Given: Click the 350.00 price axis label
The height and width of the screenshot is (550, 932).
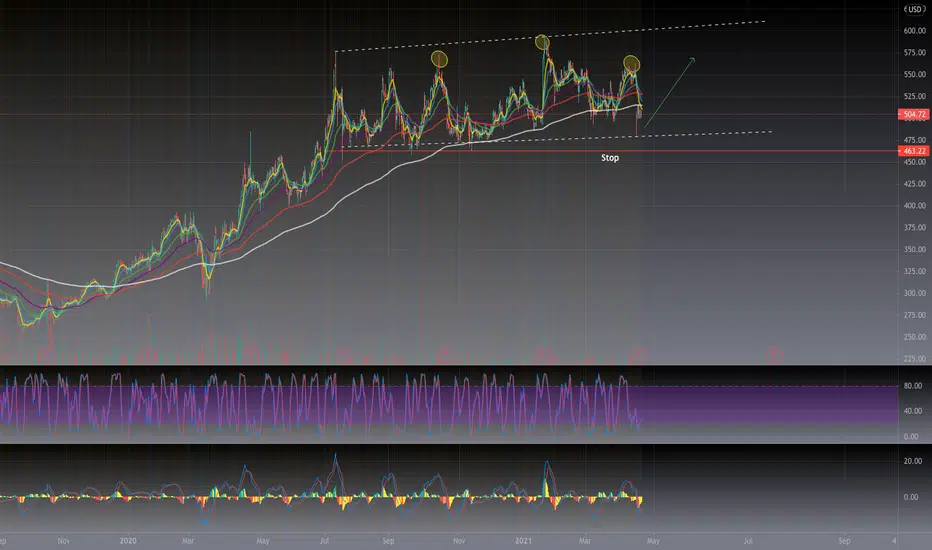Looking at the screenshot, I should coord(914,250).
